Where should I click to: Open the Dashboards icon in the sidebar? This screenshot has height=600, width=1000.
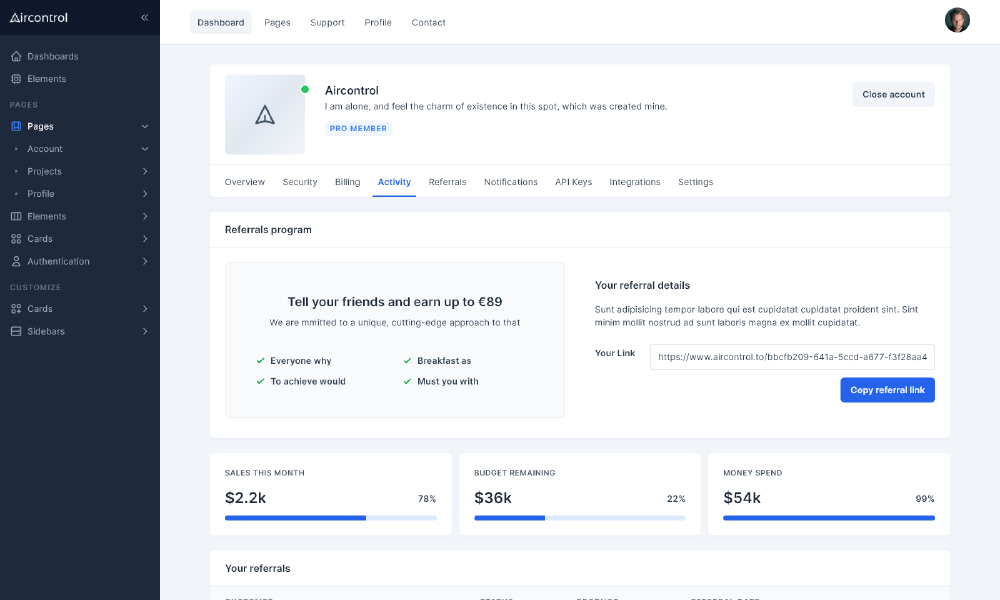point(14,56)
